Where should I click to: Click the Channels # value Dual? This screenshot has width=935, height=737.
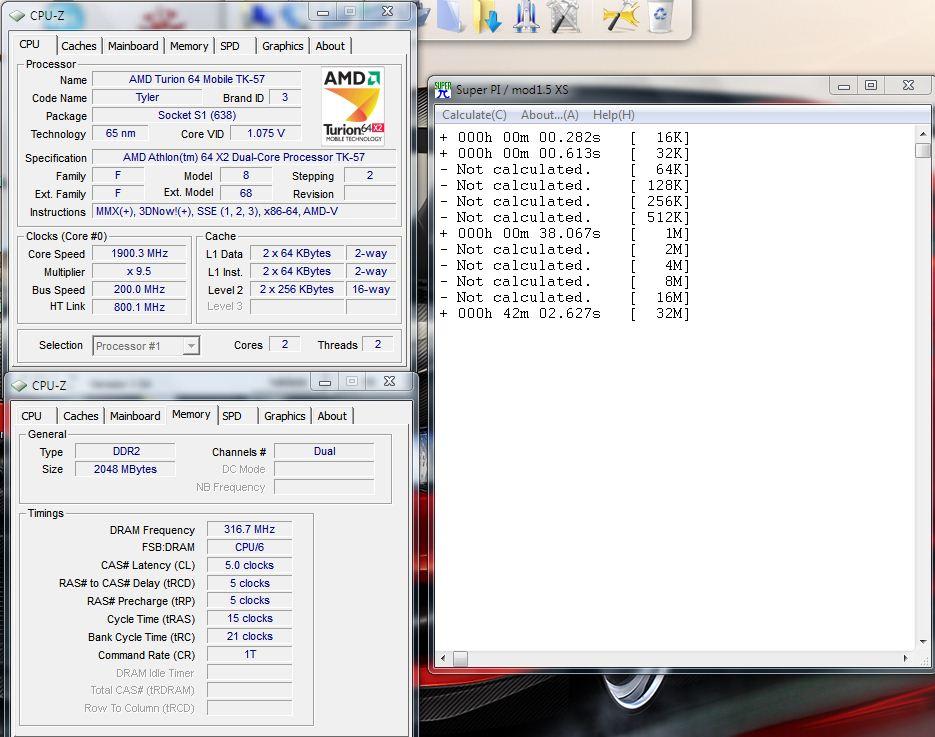click(x=324, y=451)
